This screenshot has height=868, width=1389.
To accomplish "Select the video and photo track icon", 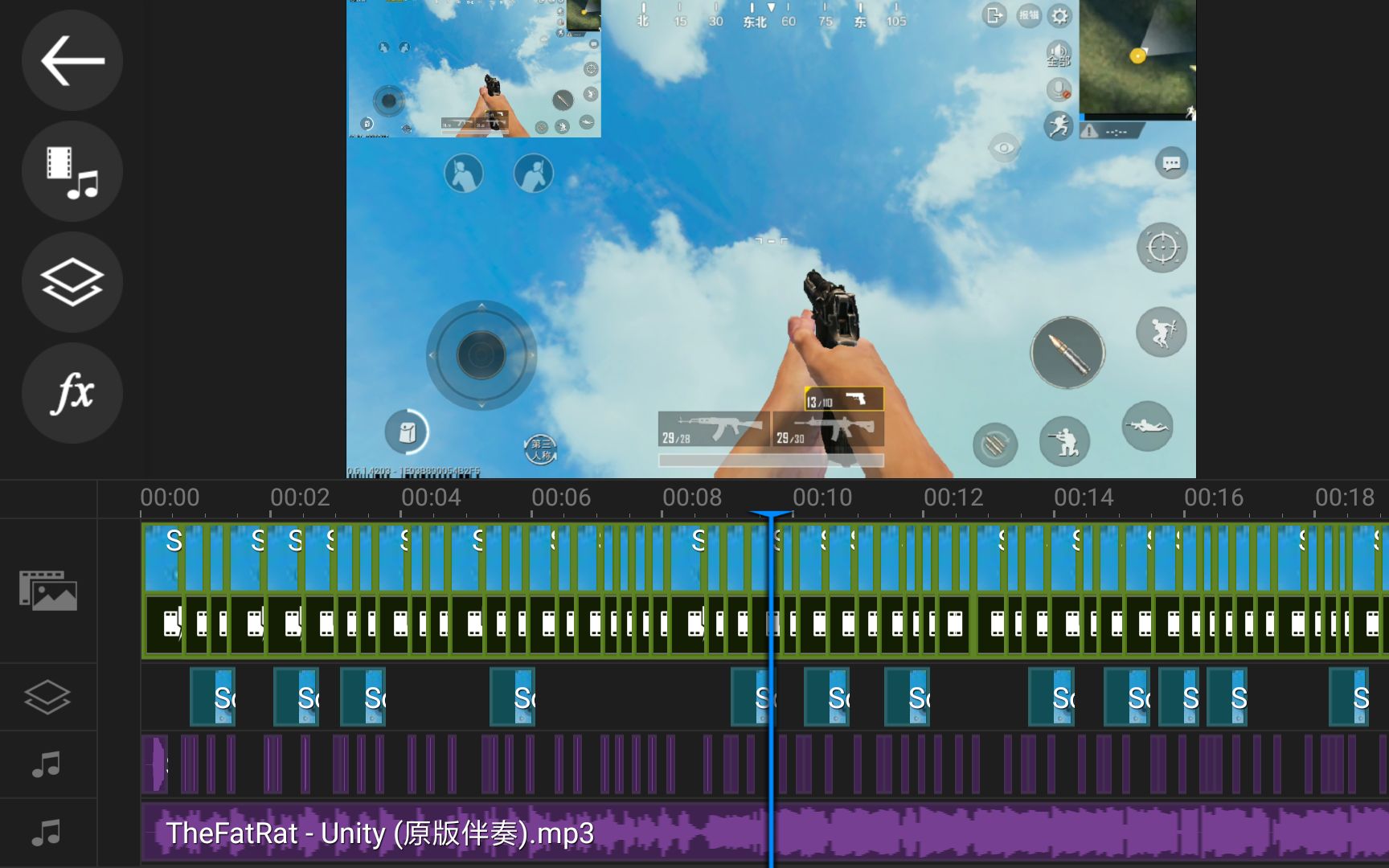I will click(48, 591).
